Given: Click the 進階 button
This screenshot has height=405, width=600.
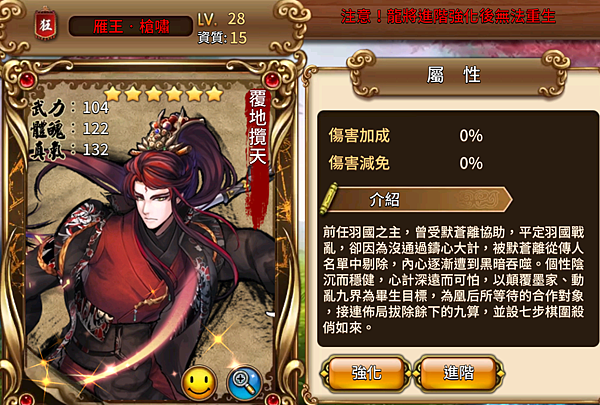Looking at the screenshot, I should [459, 372].
